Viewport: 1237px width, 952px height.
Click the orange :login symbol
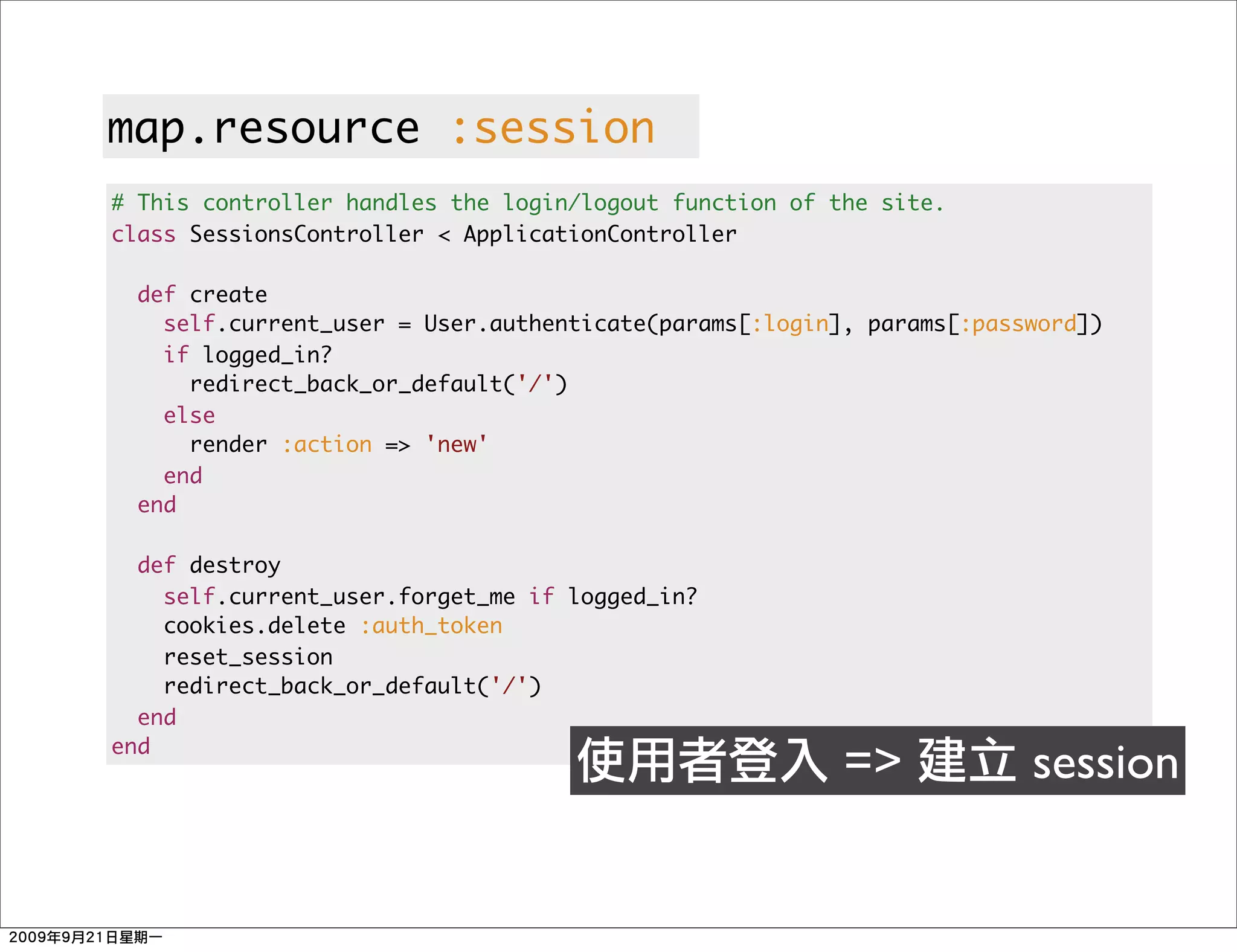(x=790, y=324)
